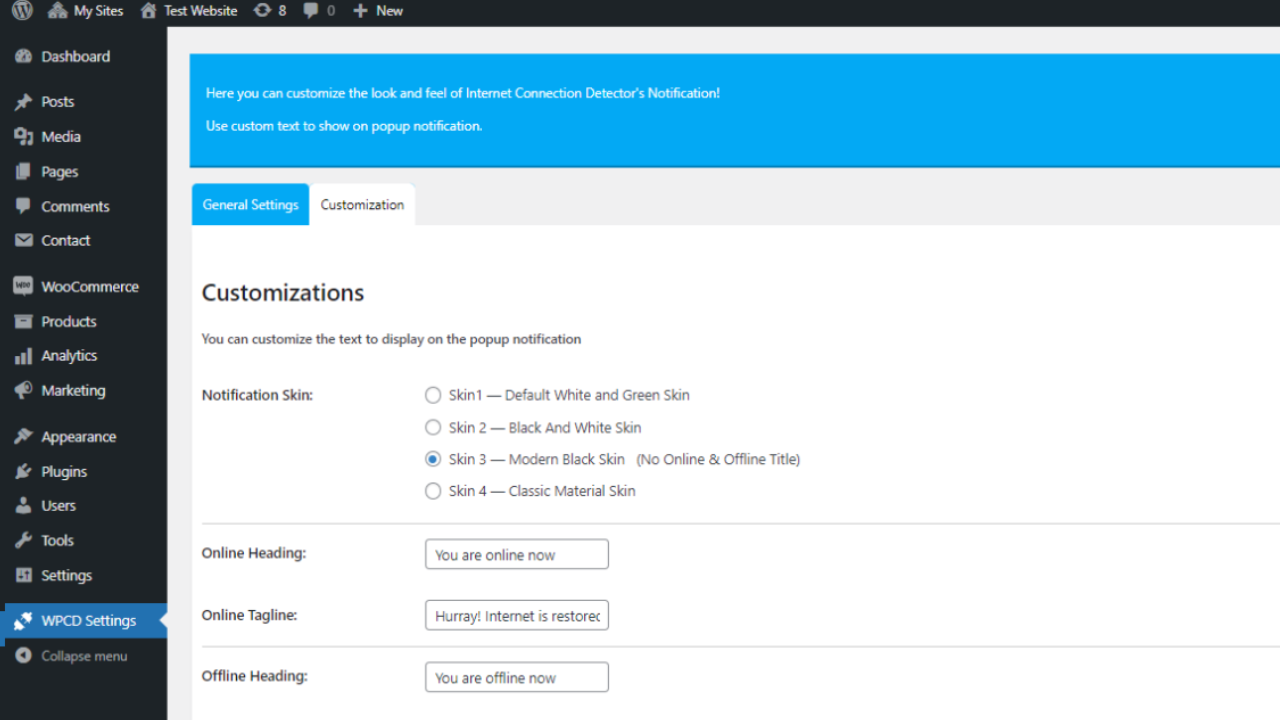Open the Pages menu label

60,172
